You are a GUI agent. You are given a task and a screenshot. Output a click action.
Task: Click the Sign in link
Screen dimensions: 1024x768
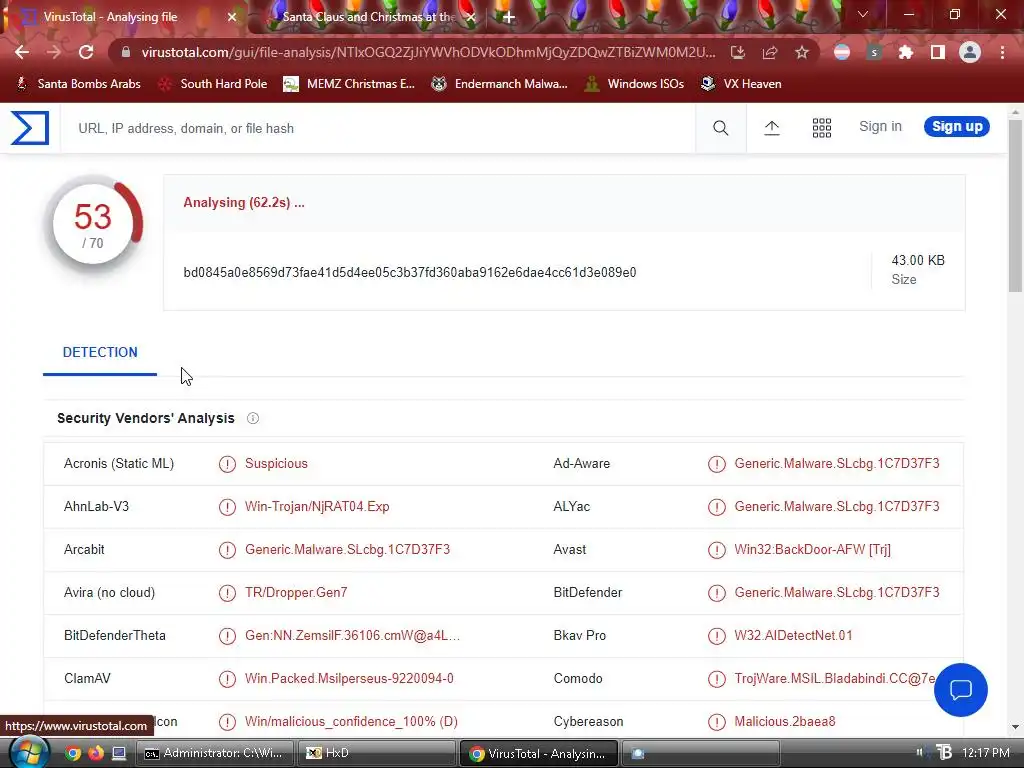coord(880,127)
